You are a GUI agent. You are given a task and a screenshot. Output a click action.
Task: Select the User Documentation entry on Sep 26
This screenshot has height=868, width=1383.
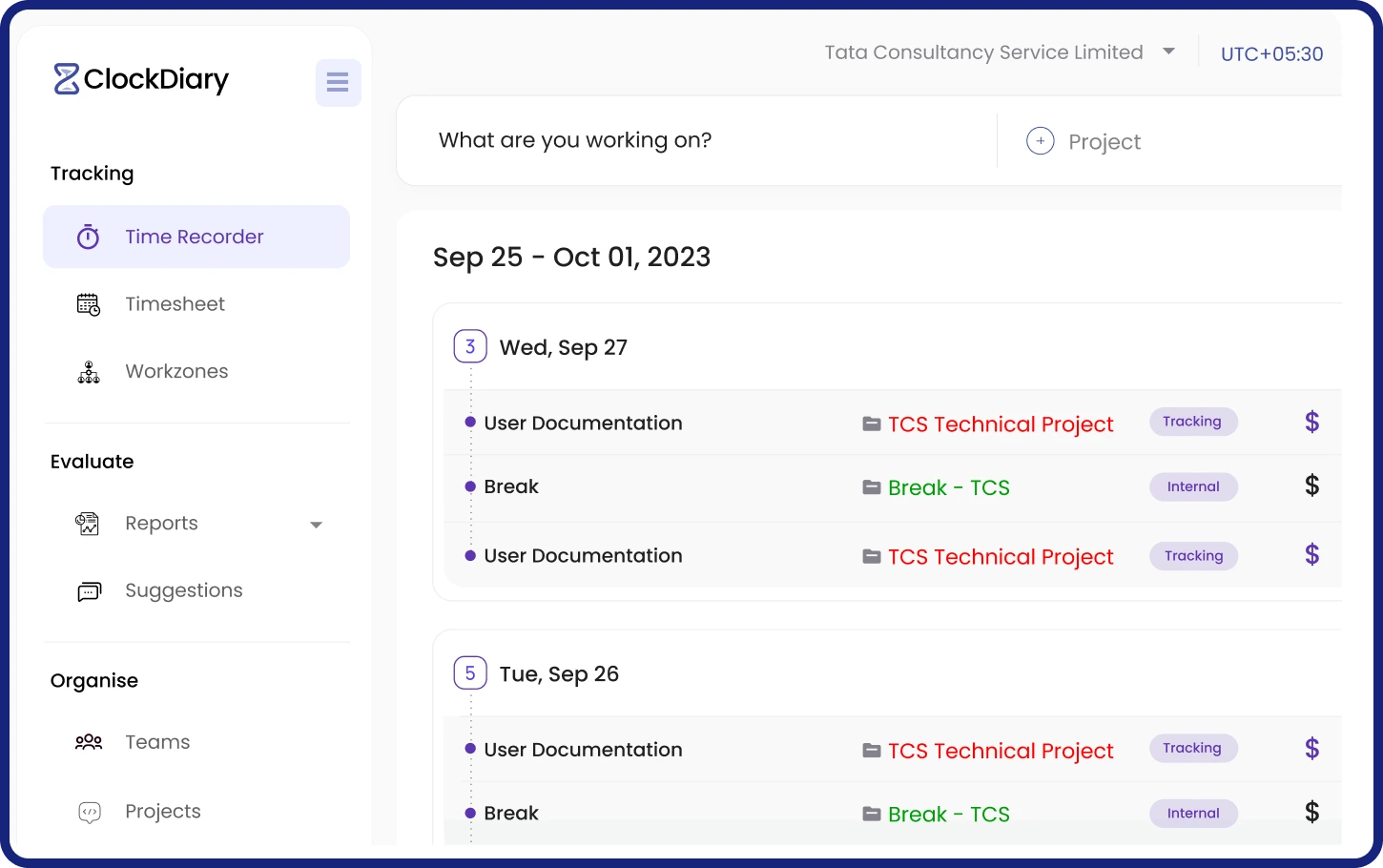583,751
